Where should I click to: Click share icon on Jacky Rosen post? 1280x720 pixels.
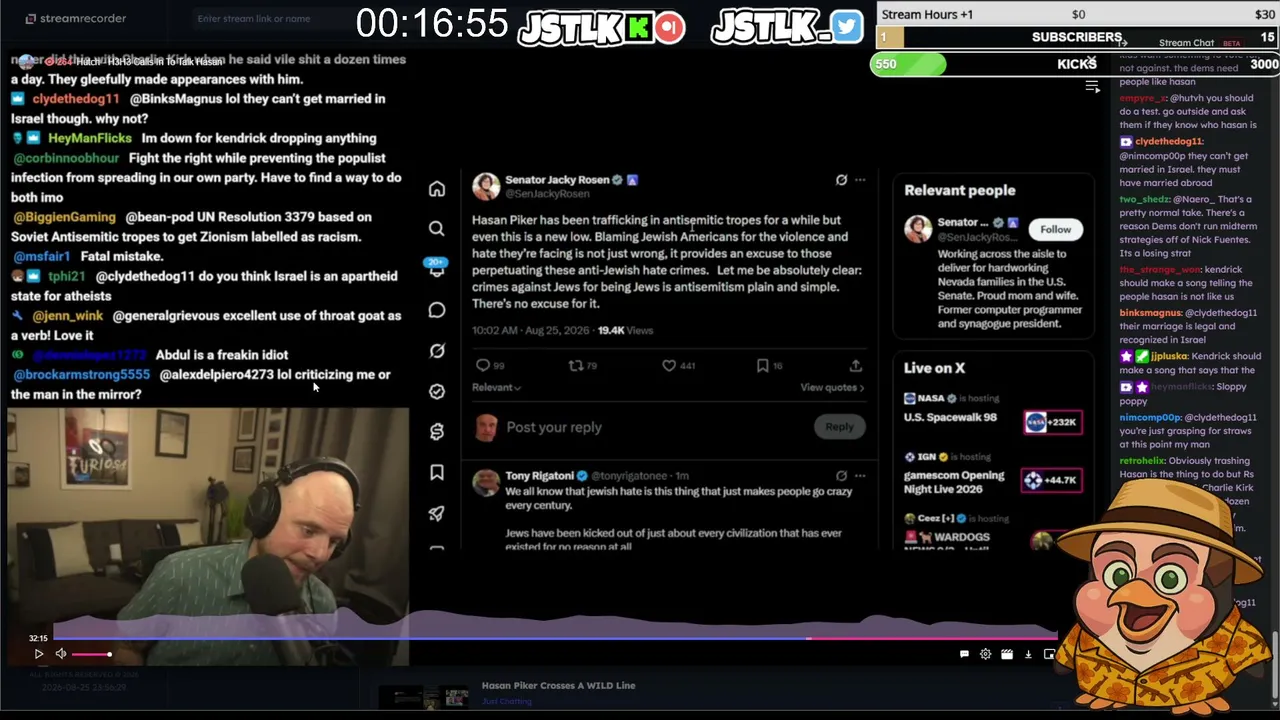click(856, 366)
